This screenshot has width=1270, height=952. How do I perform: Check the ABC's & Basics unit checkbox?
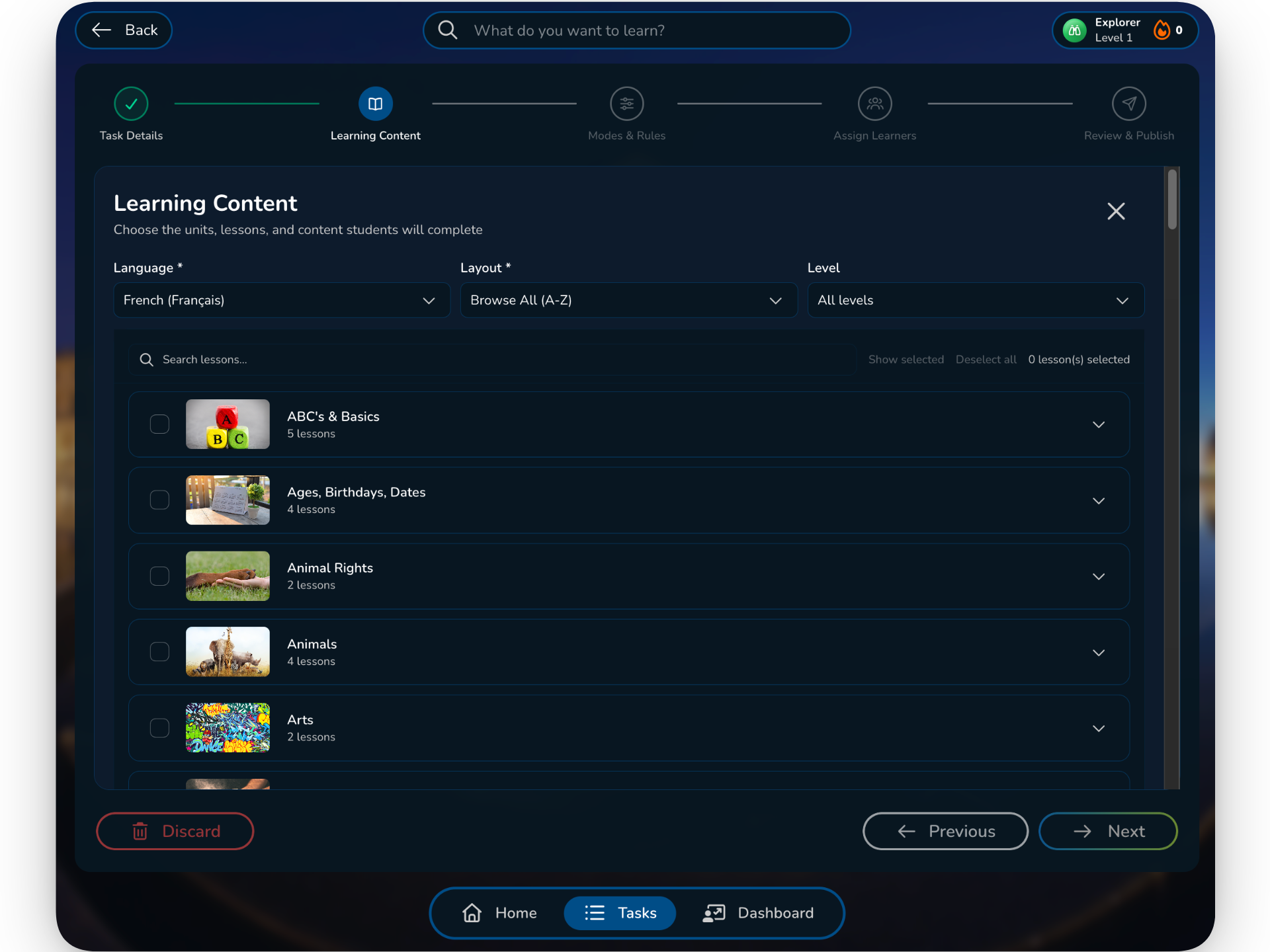(159, 424)
